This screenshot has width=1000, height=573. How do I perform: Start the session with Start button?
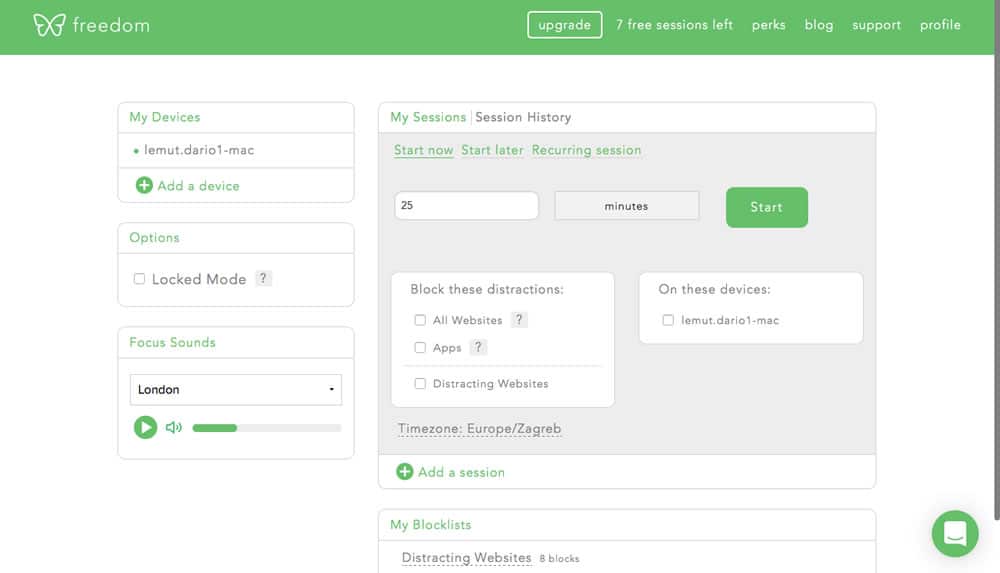coord(767,207)
